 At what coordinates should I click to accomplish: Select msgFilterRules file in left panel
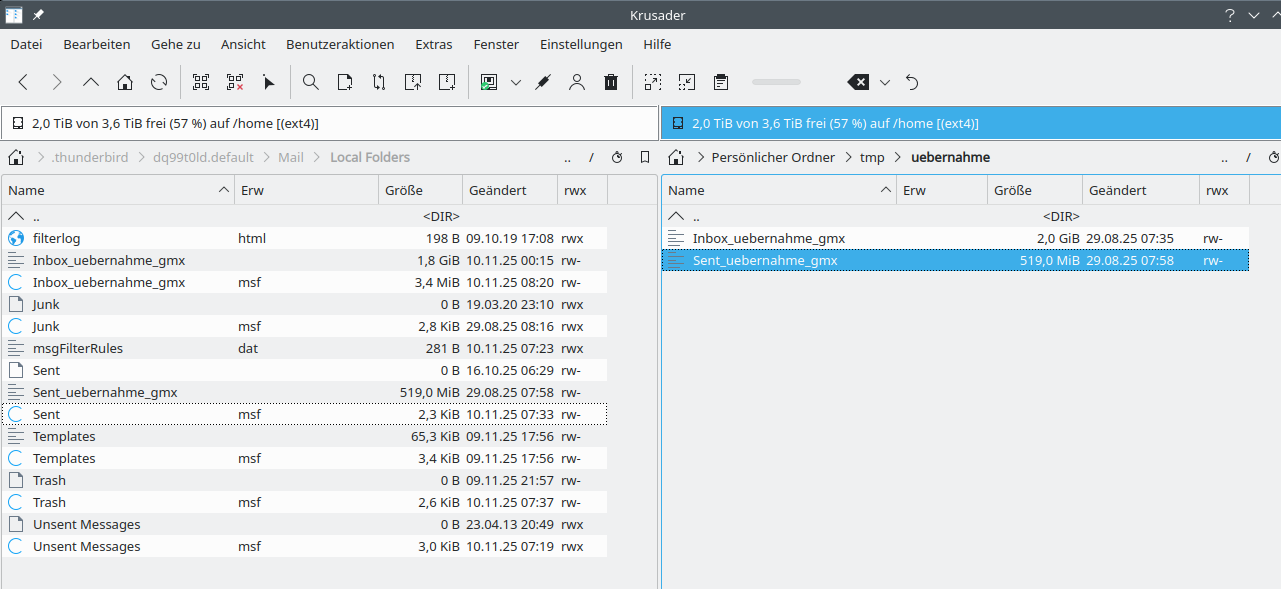click(x=78, y=348)
